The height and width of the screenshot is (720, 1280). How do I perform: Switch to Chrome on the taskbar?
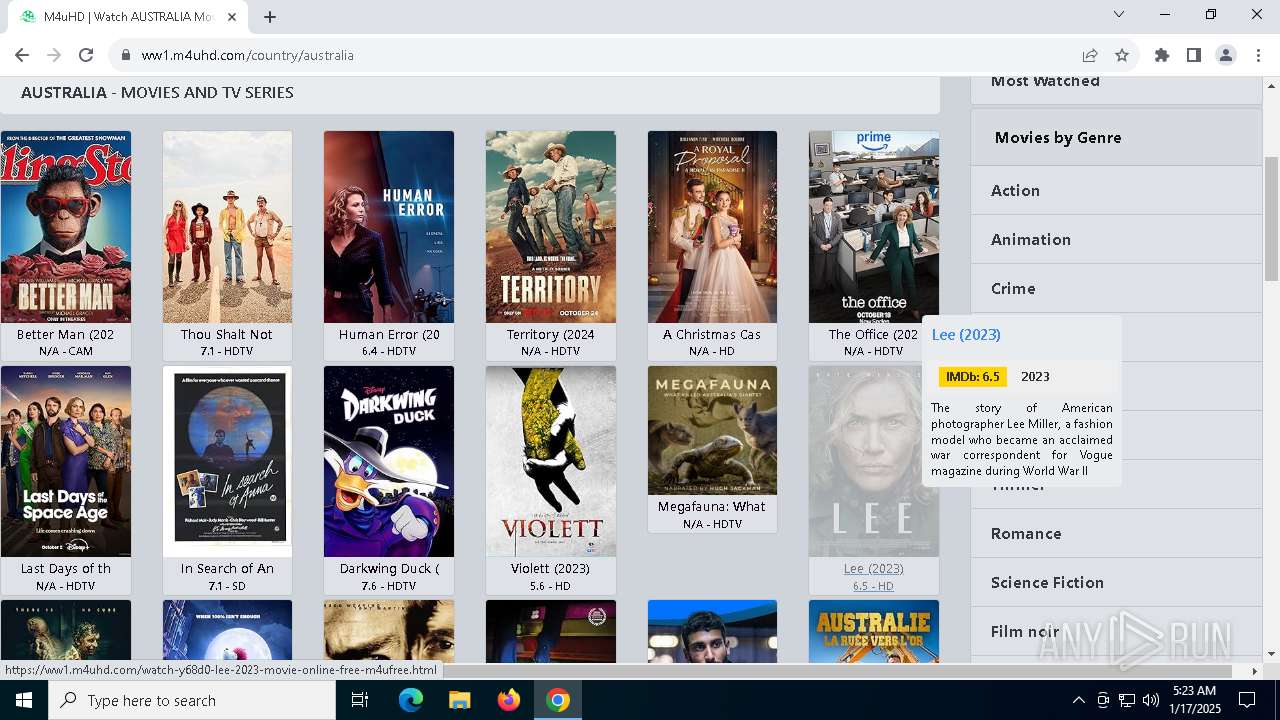558,700
